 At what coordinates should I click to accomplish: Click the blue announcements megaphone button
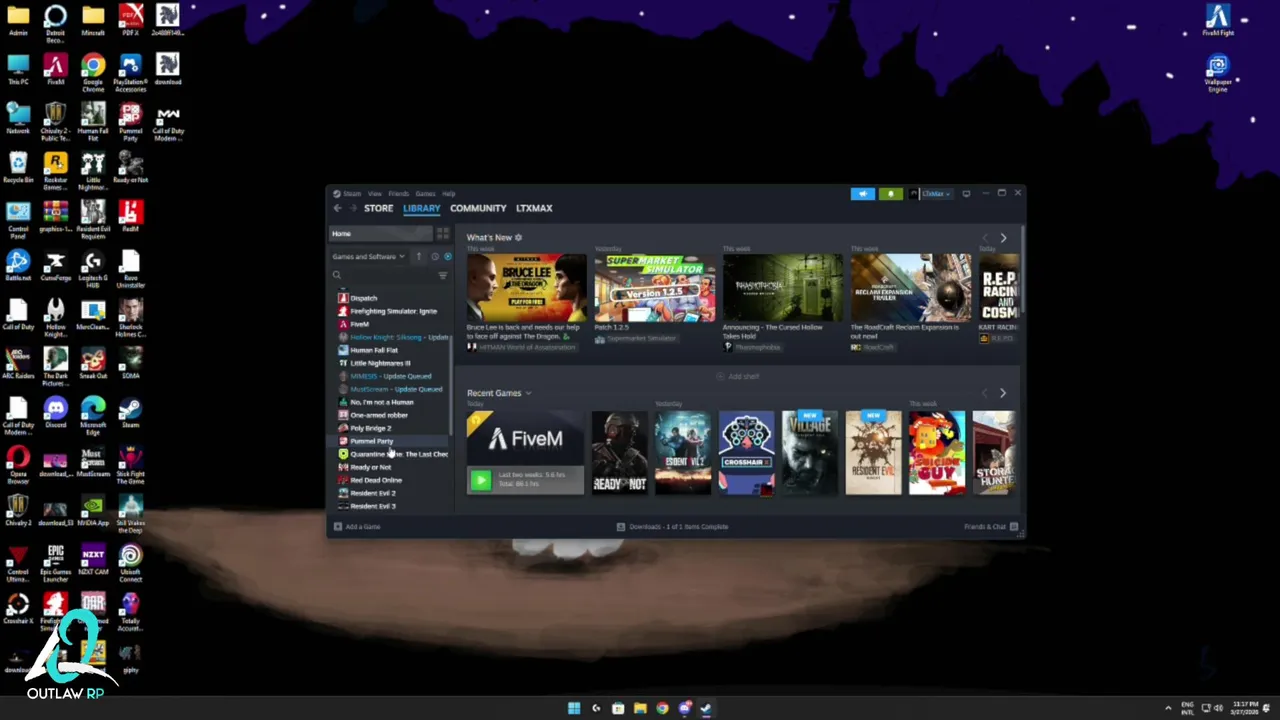coord(862,194)
